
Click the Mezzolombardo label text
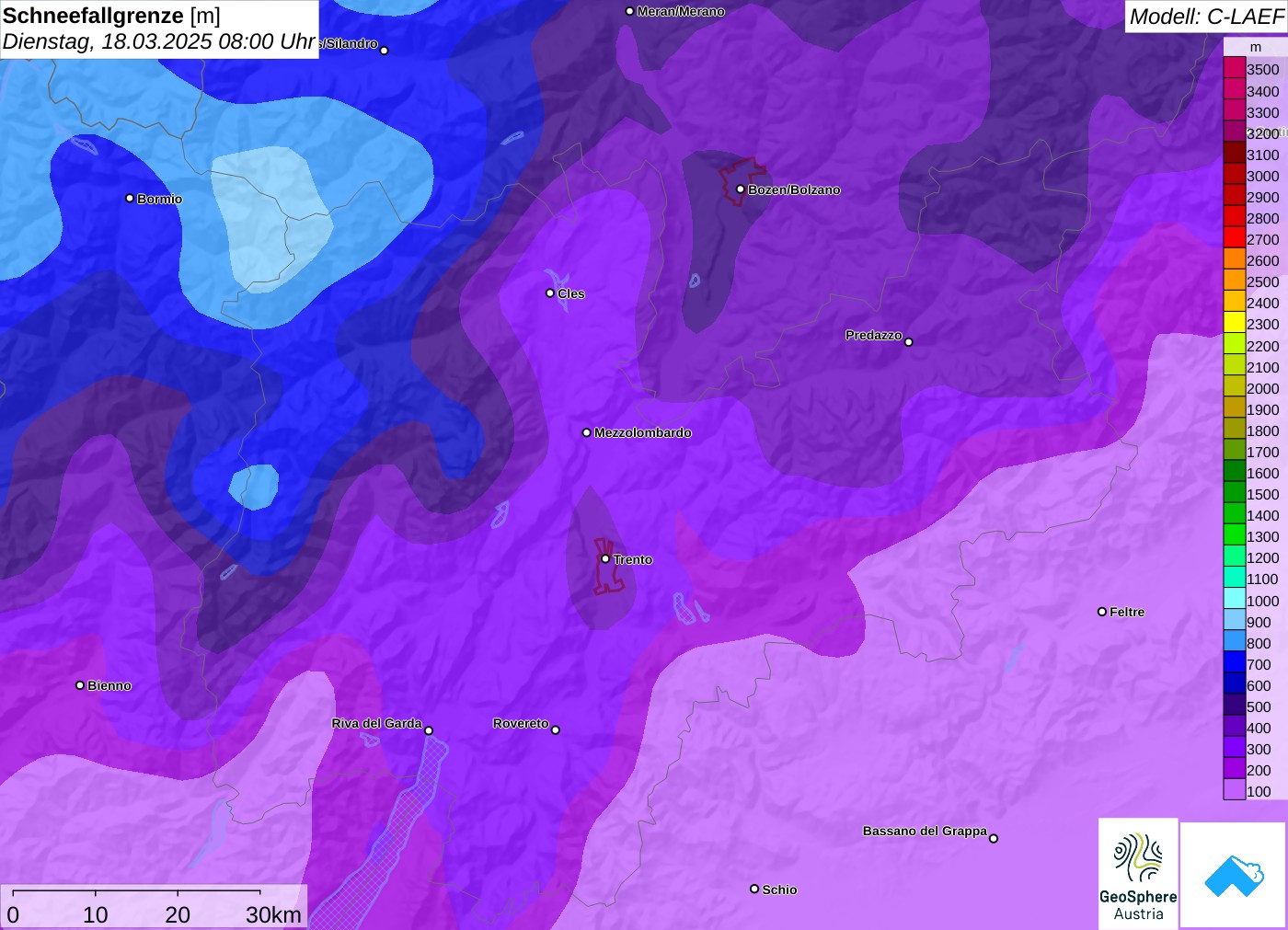643,432
